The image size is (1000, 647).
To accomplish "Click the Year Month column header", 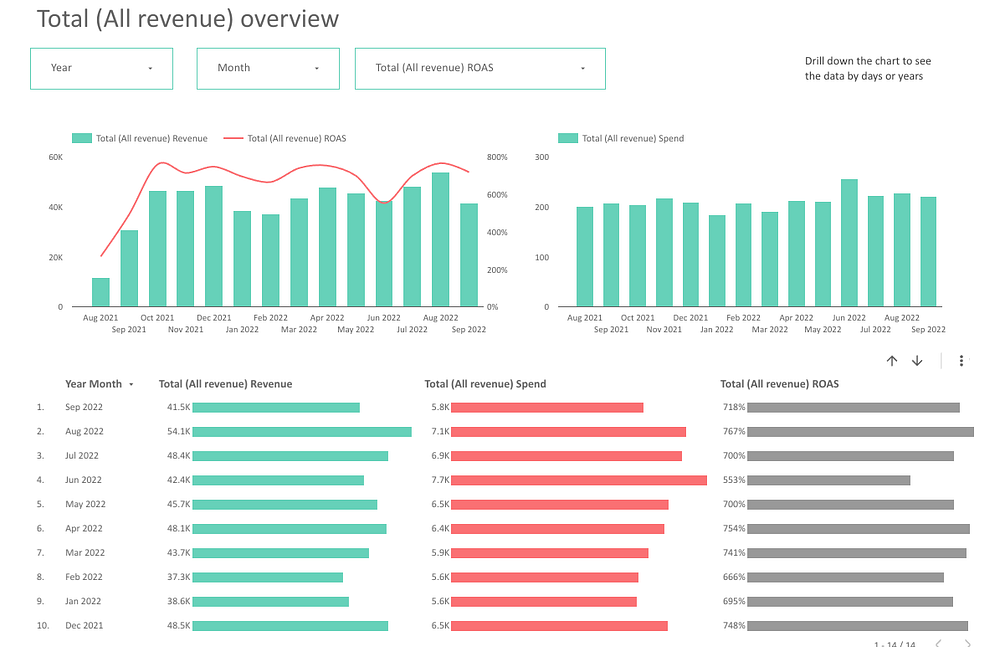I will click(93, 384).
